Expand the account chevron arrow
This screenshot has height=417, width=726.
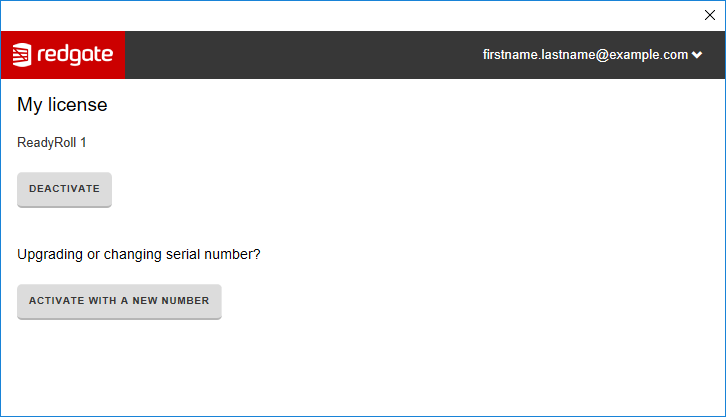[697, 56]
